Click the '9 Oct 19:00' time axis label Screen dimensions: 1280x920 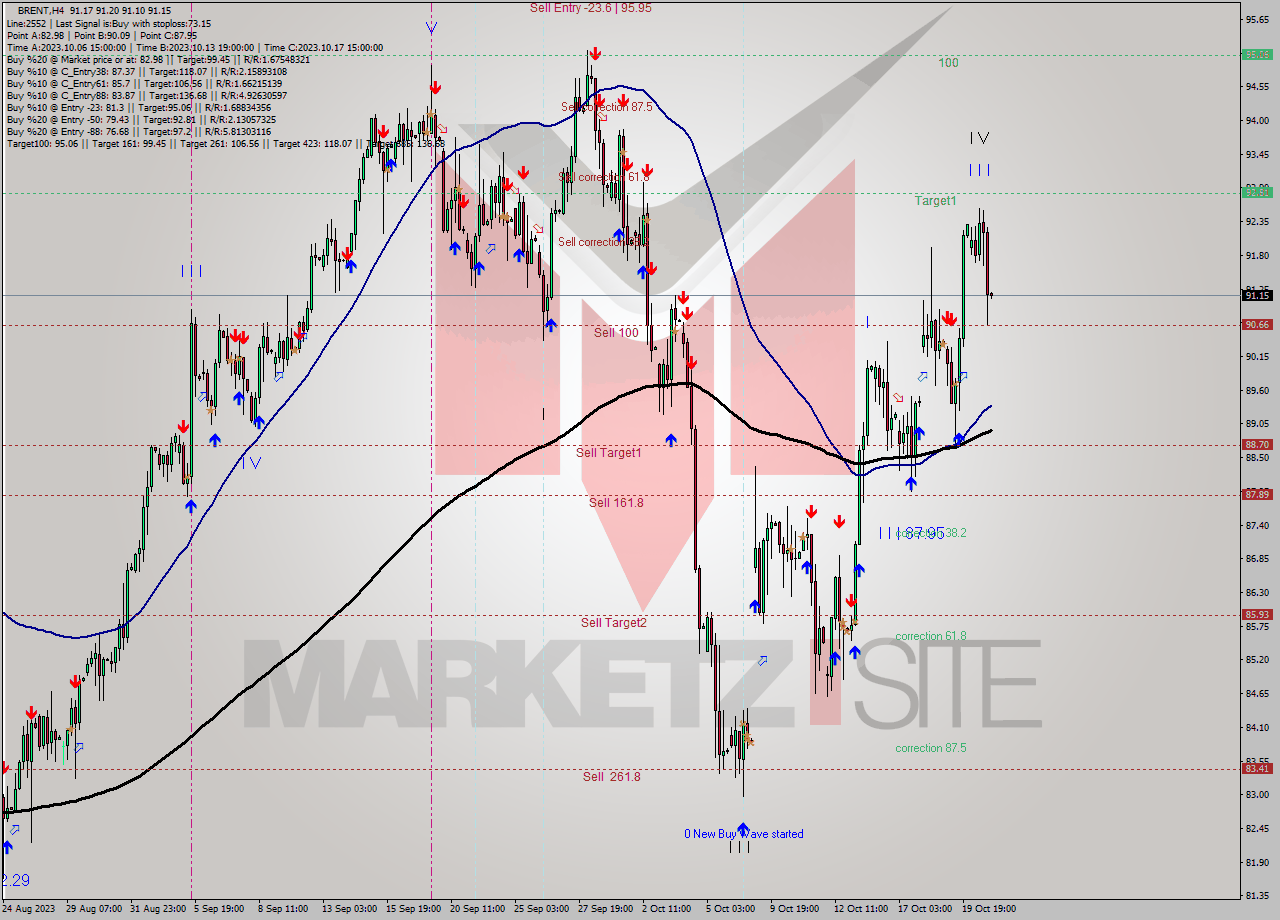[794, 909]
